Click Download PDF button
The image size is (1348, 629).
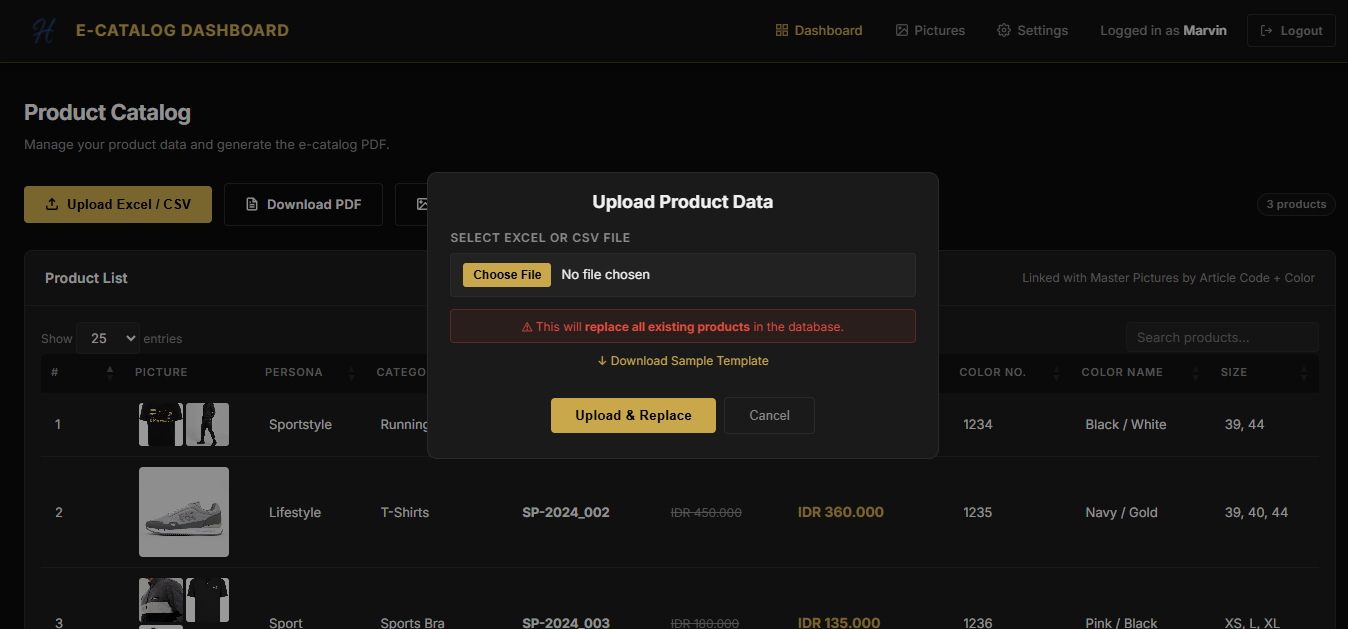pyautogui.click(x=303, y=204)
